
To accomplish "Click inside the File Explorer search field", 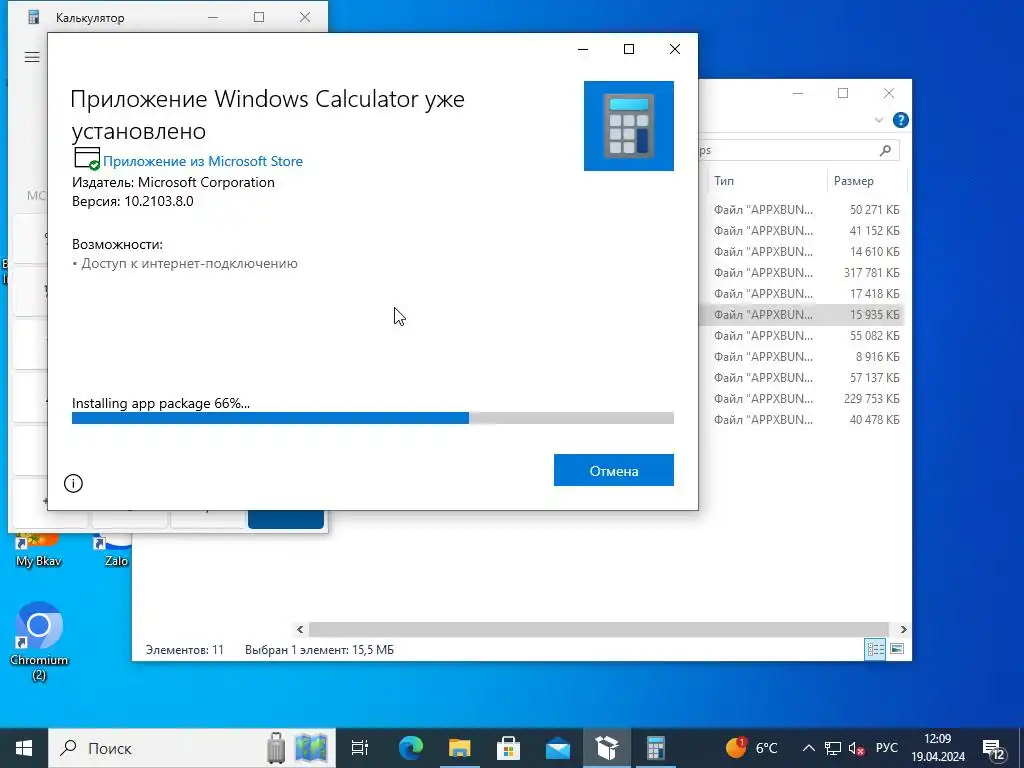I will click(x=787, y=150).
